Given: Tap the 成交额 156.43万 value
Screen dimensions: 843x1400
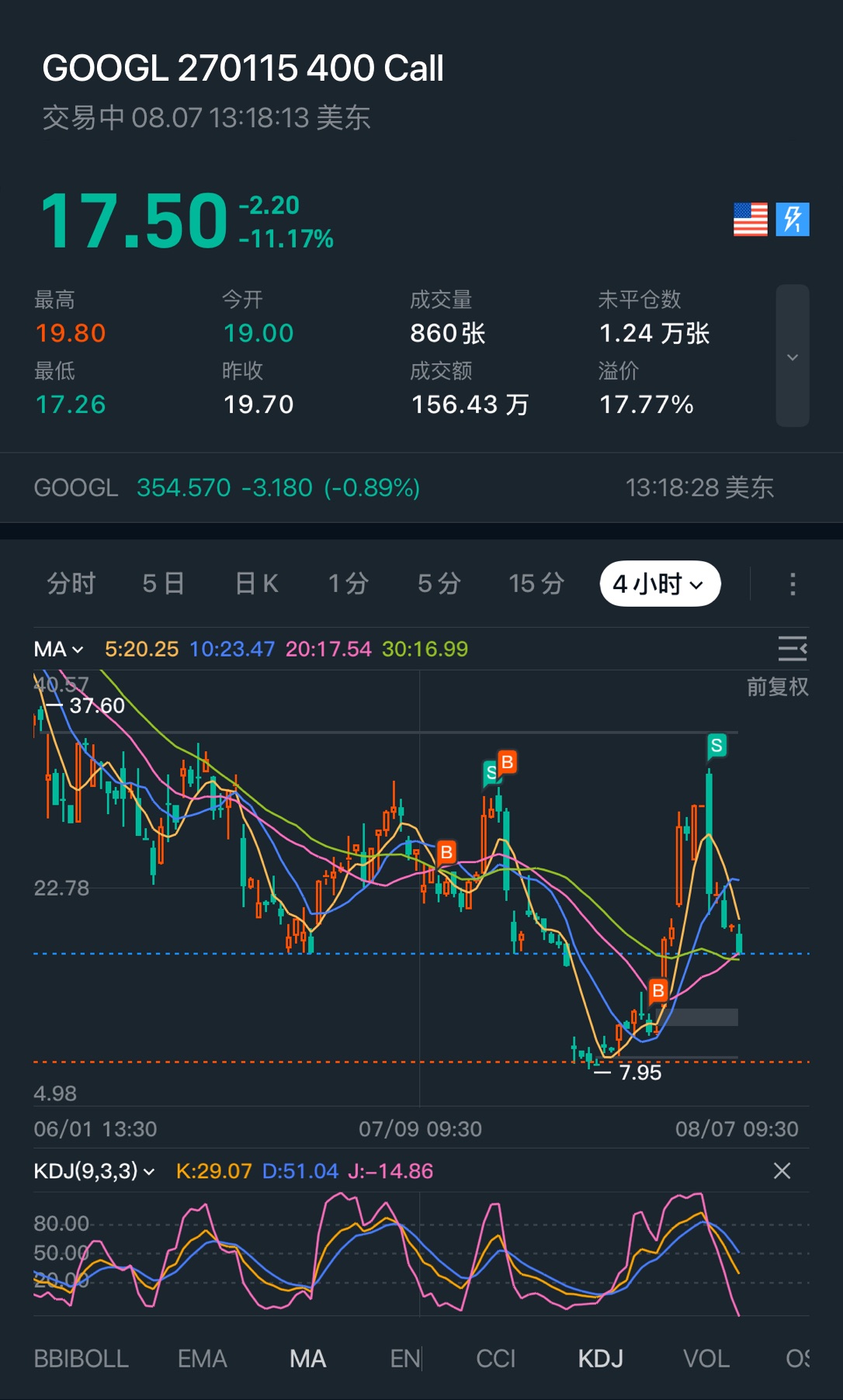Looking at the screenshot, I should (x=470, y=404).
